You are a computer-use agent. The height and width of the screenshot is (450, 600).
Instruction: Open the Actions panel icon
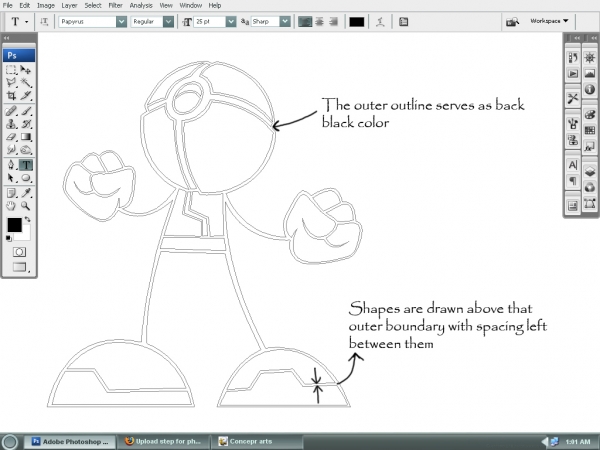coord(572,73)
